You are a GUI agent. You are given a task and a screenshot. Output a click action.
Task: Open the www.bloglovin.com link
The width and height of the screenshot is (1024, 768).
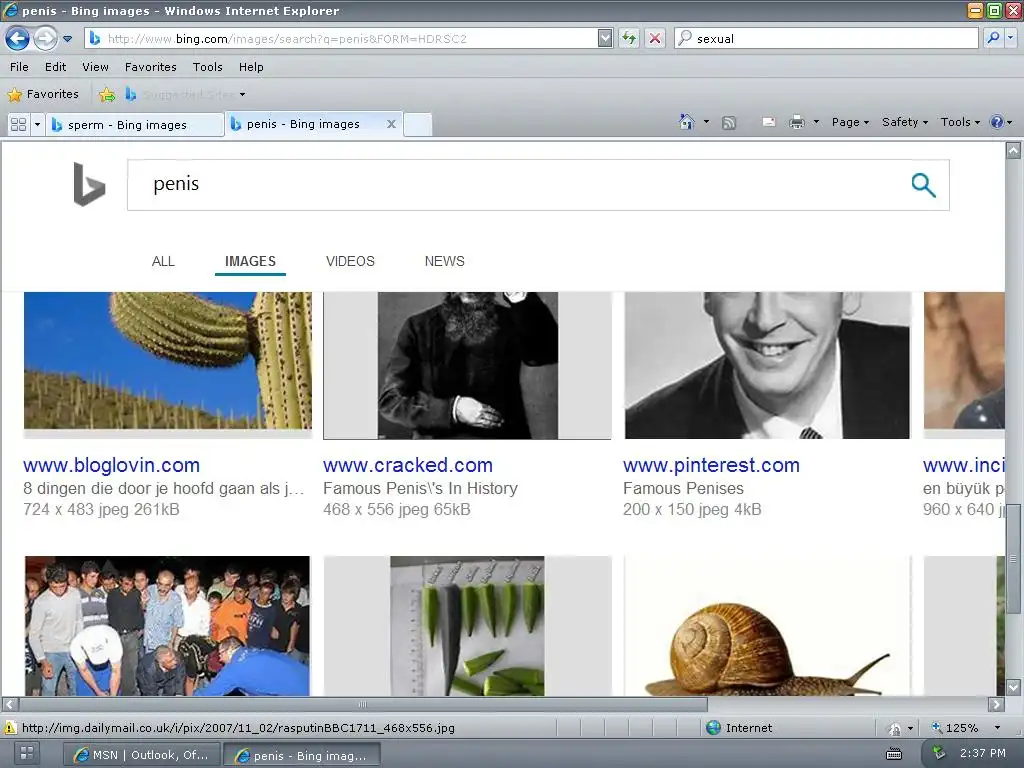click(112, 465)
